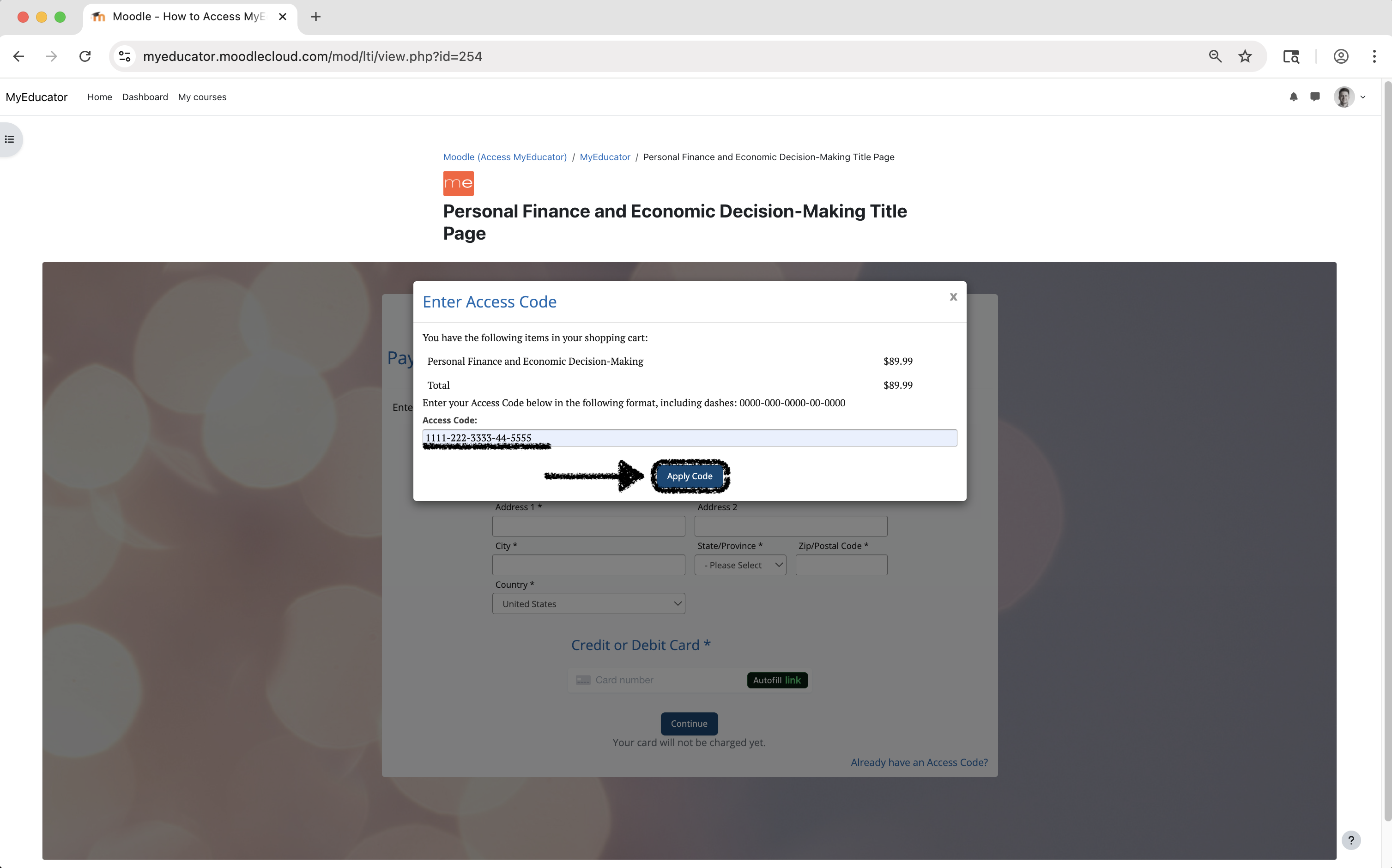Image resolution: width=1392 pixels, height=868 pixels.
Task: Open the Moodle (Access MyEducator) breadcrumb link
Action: (505, 157)
